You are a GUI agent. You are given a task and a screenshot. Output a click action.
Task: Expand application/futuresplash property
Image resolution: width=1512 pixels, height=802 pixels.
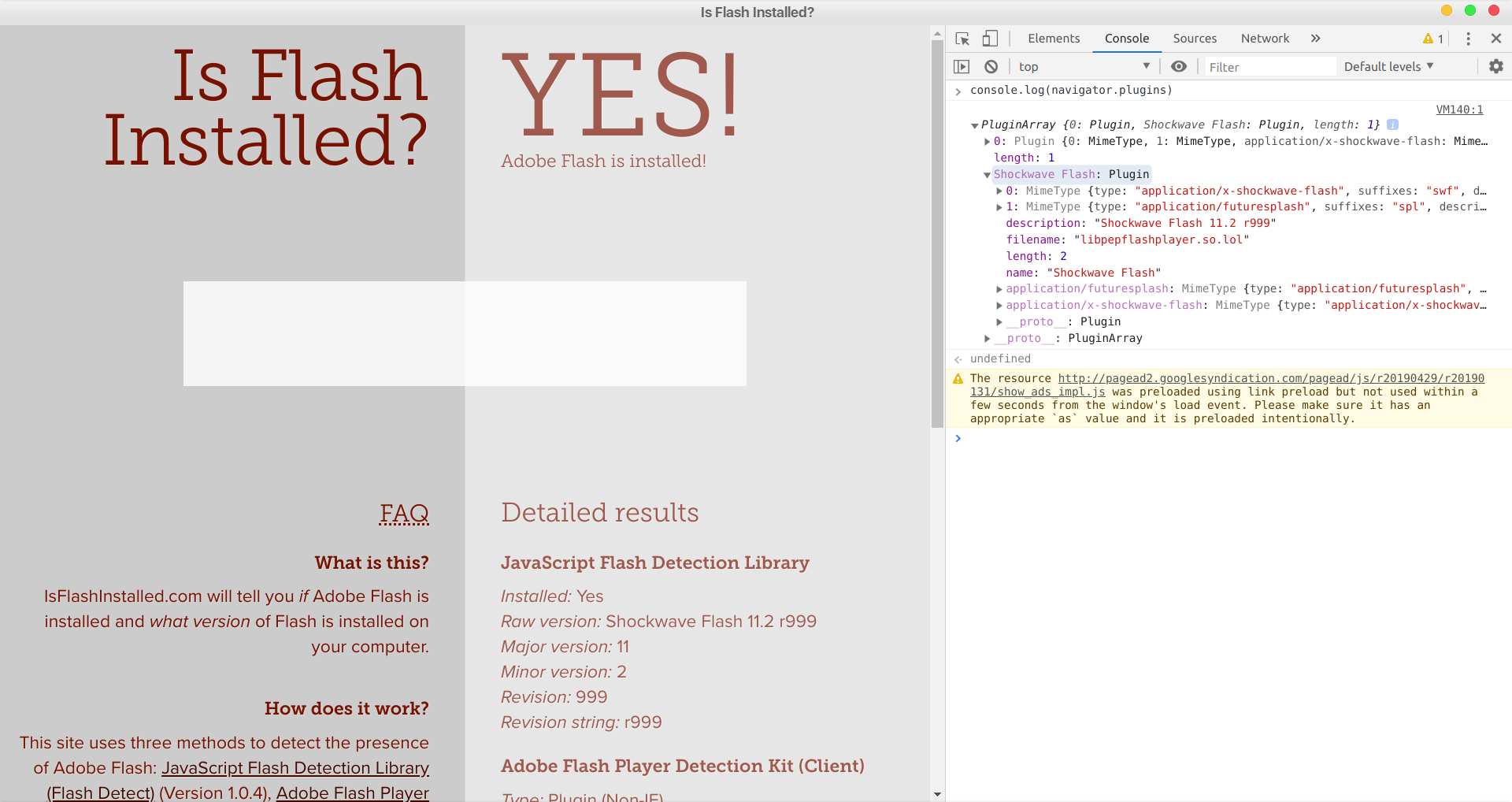click(x=999, y=289)
